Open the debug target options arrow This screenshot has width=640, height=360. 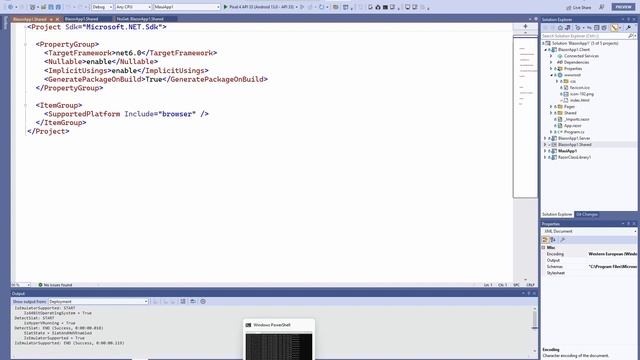tap(296, 7)
